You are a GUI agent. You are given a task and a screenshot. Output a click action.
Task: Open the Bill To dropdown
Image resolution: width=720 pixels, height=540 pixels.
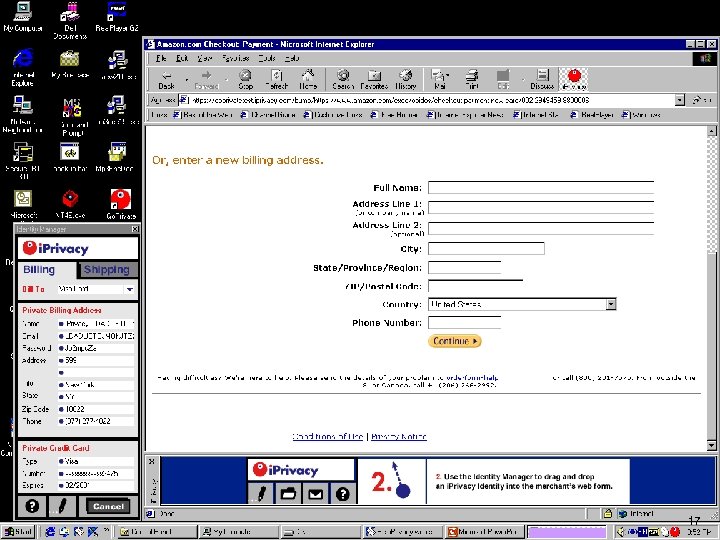(x=129, y=289)
